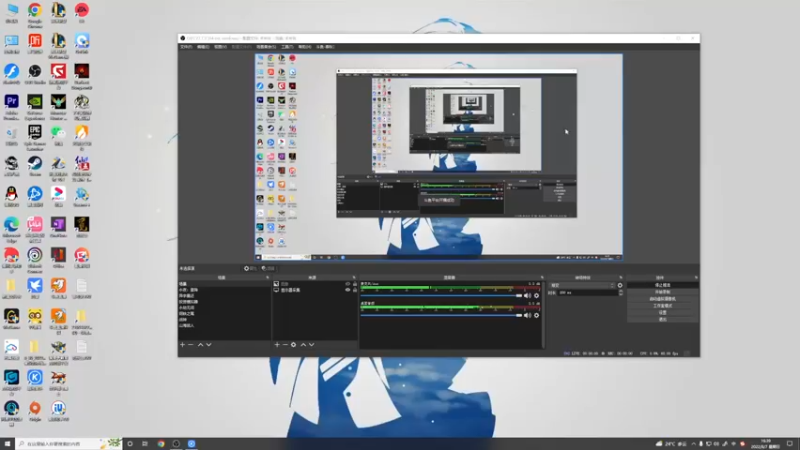Screen dimensions: 800x450
Task: Open source properties gear in Sources toolbar
Action: (x=293, y=345)
